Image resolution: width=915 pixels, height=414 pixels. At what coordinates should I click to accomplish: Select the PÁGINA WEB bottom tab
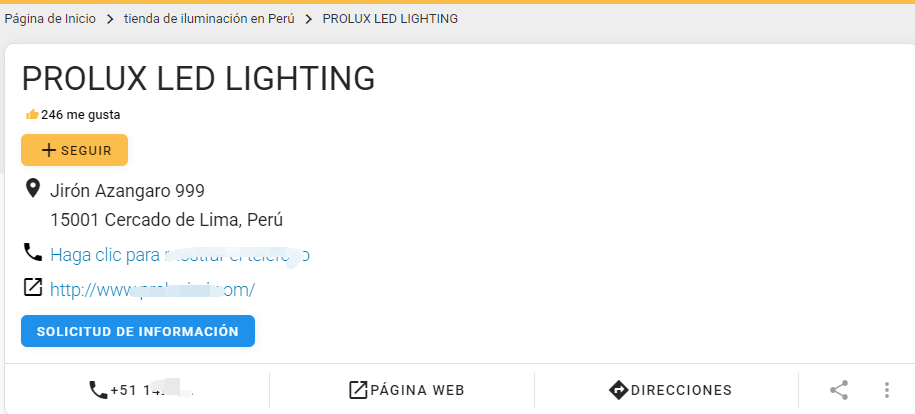click(x=407, y=390)
